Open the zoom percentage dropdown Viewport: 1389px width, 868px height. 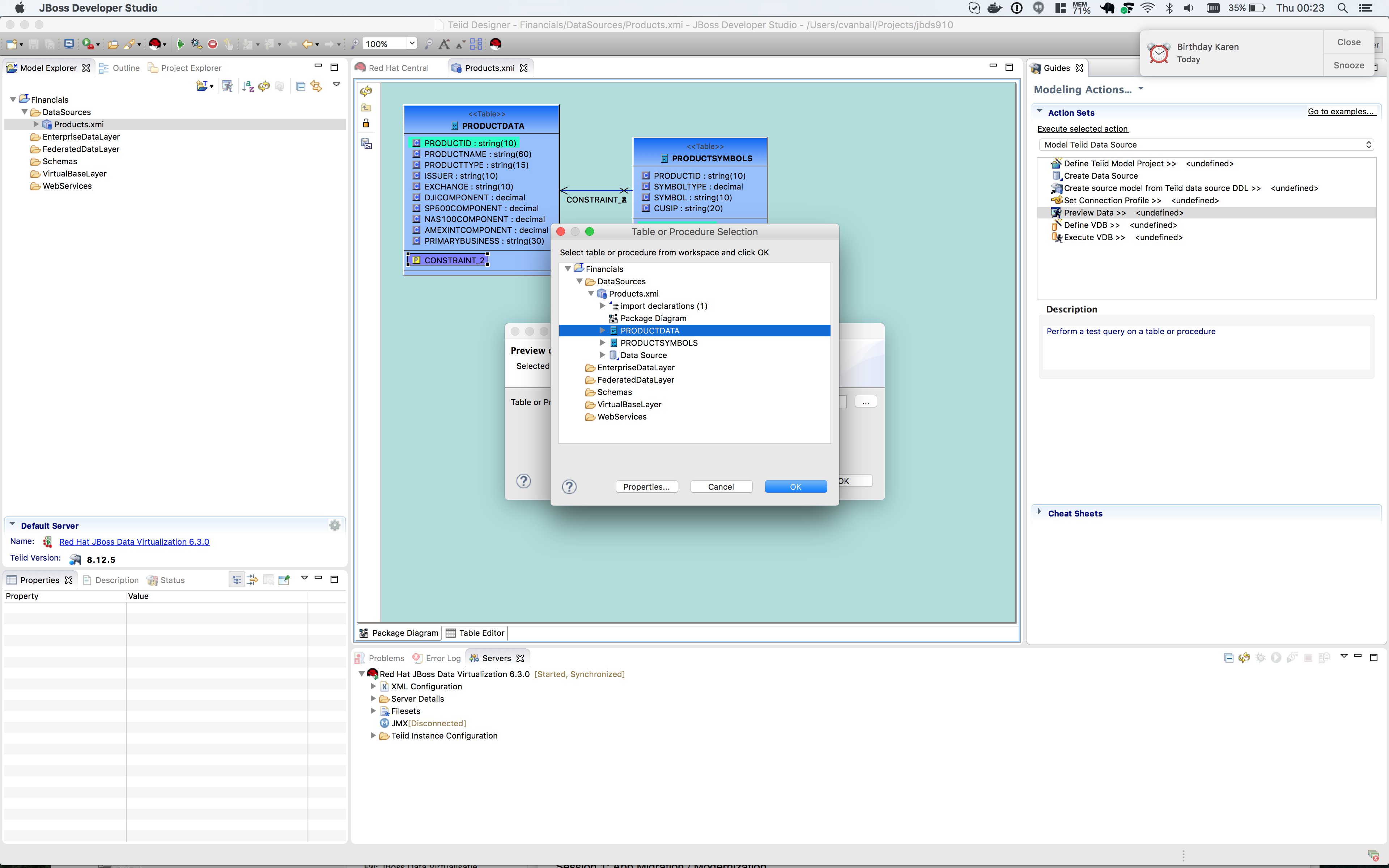click(x=412, y=44)
